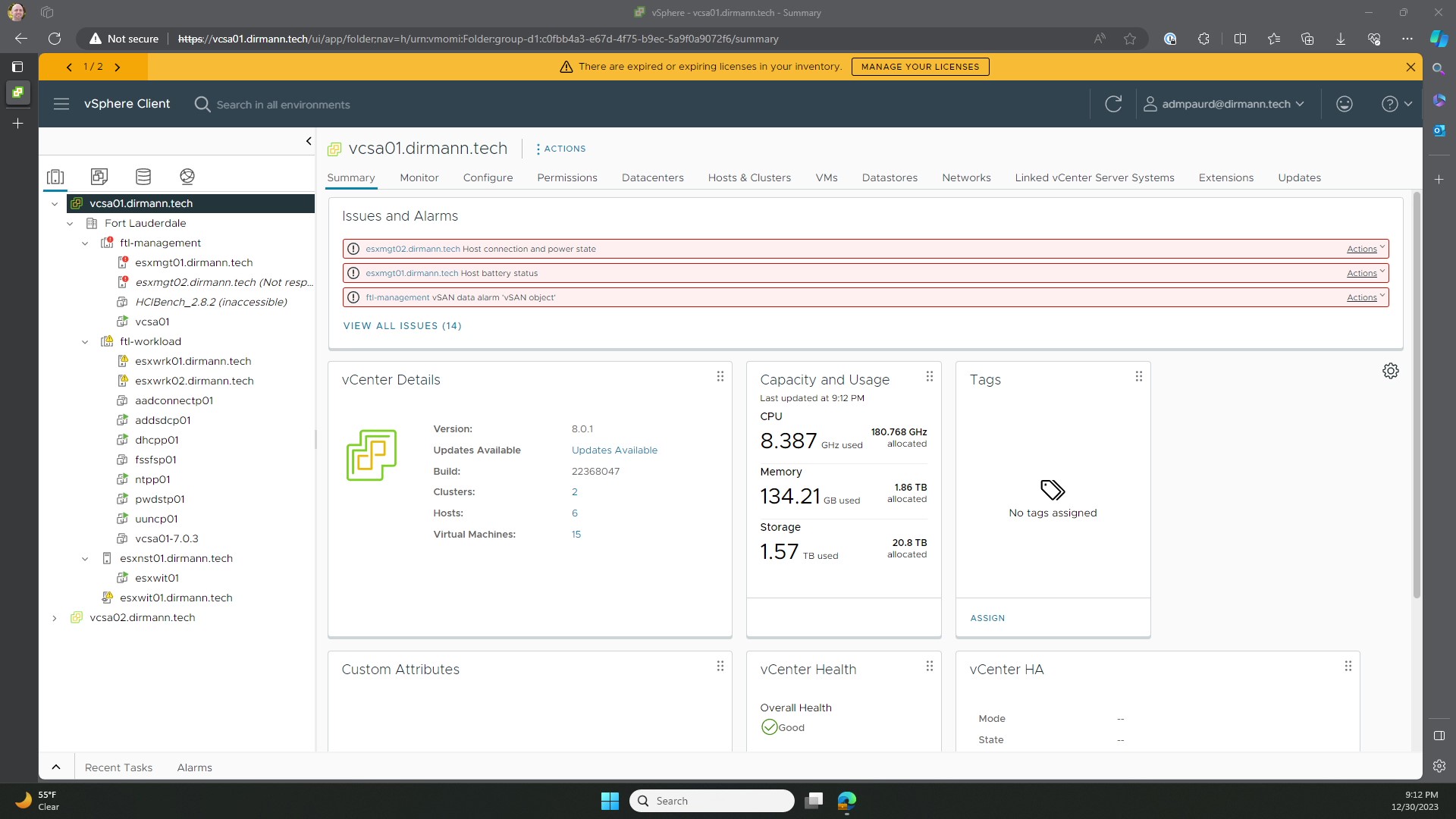Open the Edge sidebar search icon
This screenshot has height=819, width=1456.
pyautogui.click(x=1439, y=69)
